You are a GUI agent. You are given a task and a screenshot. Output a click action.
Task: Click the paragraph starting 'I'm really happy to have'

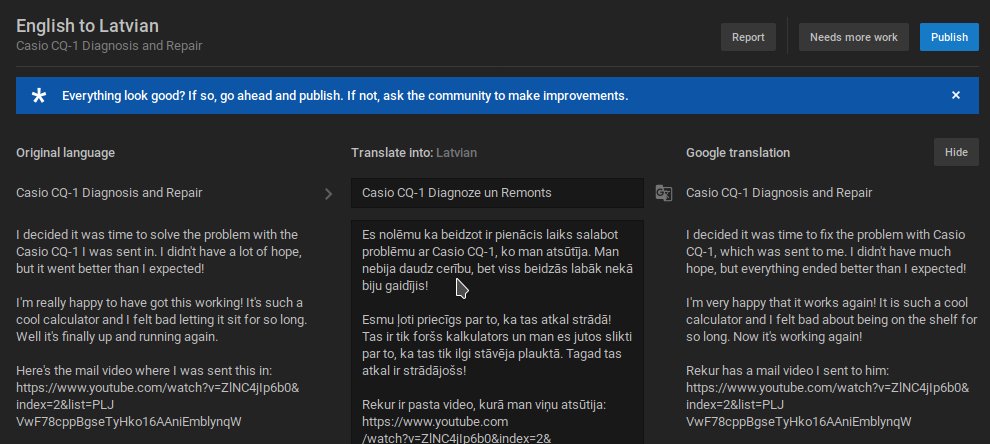(x=162, y=320)
